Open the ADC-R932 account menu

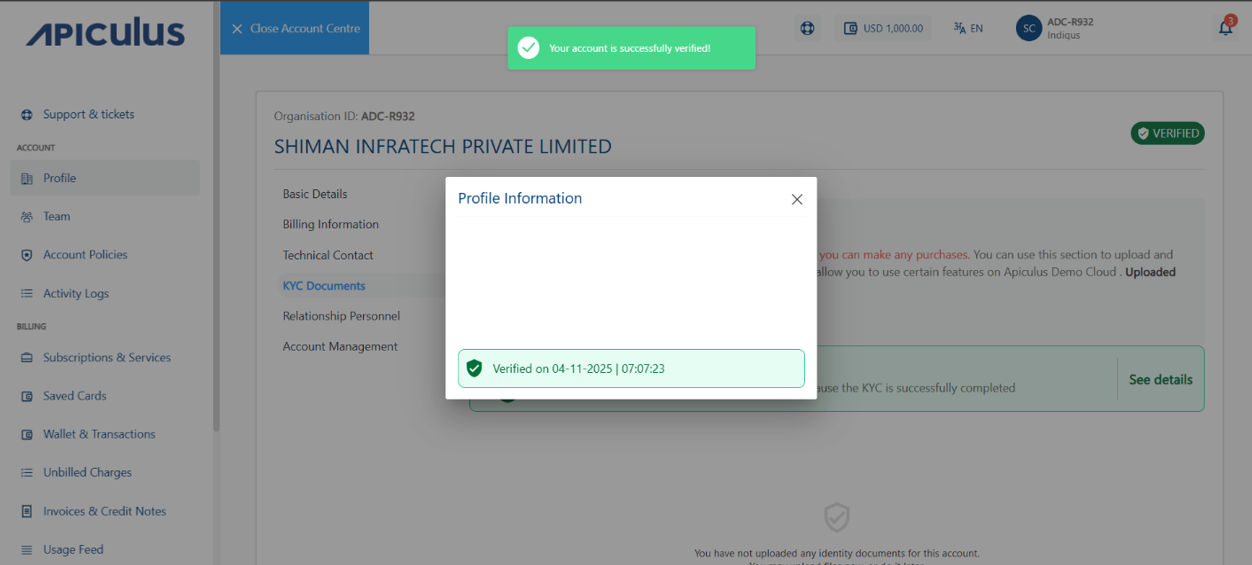click(1055, 28)
